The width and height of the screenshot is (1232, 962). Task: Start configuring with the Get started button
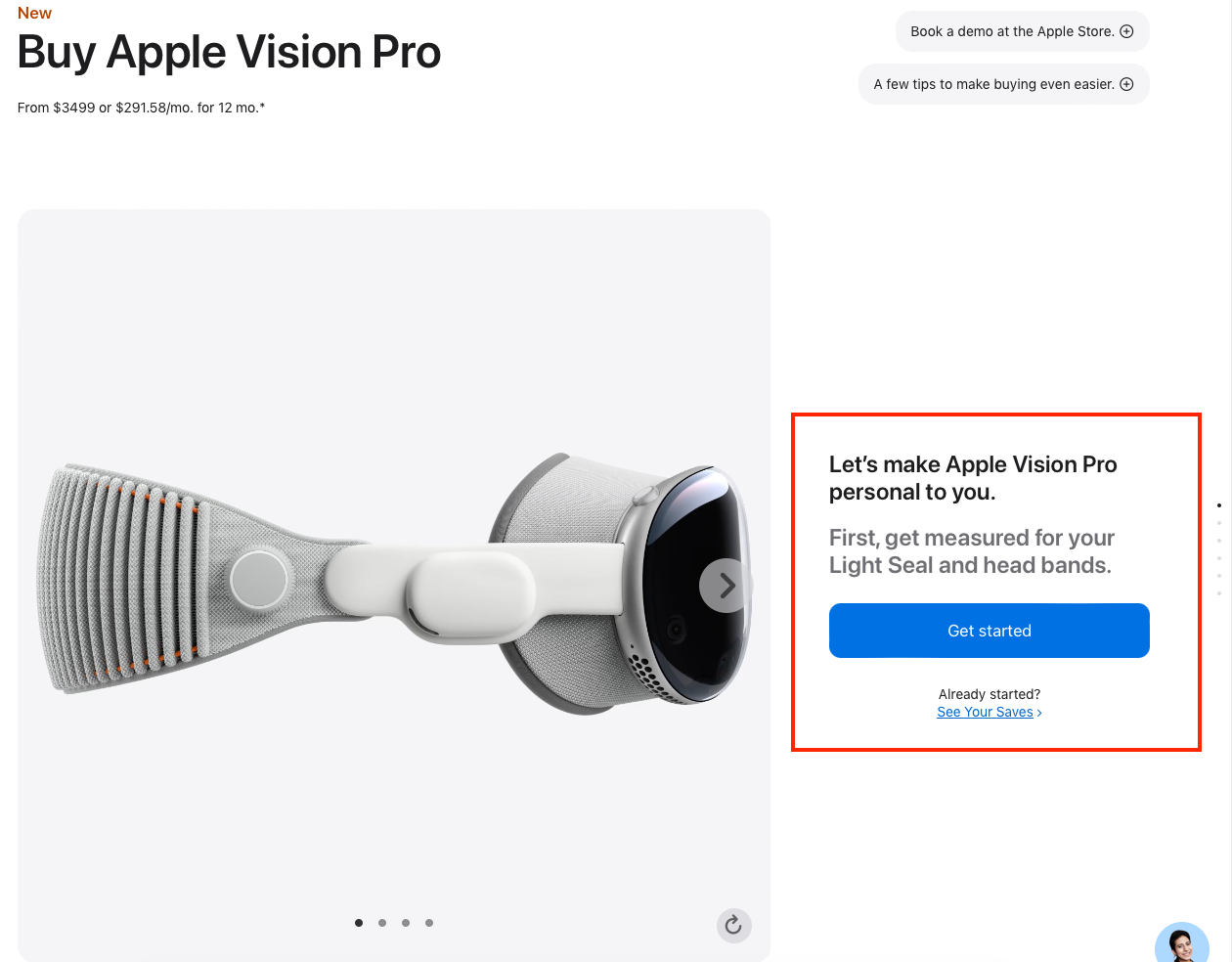coord(989,631)
